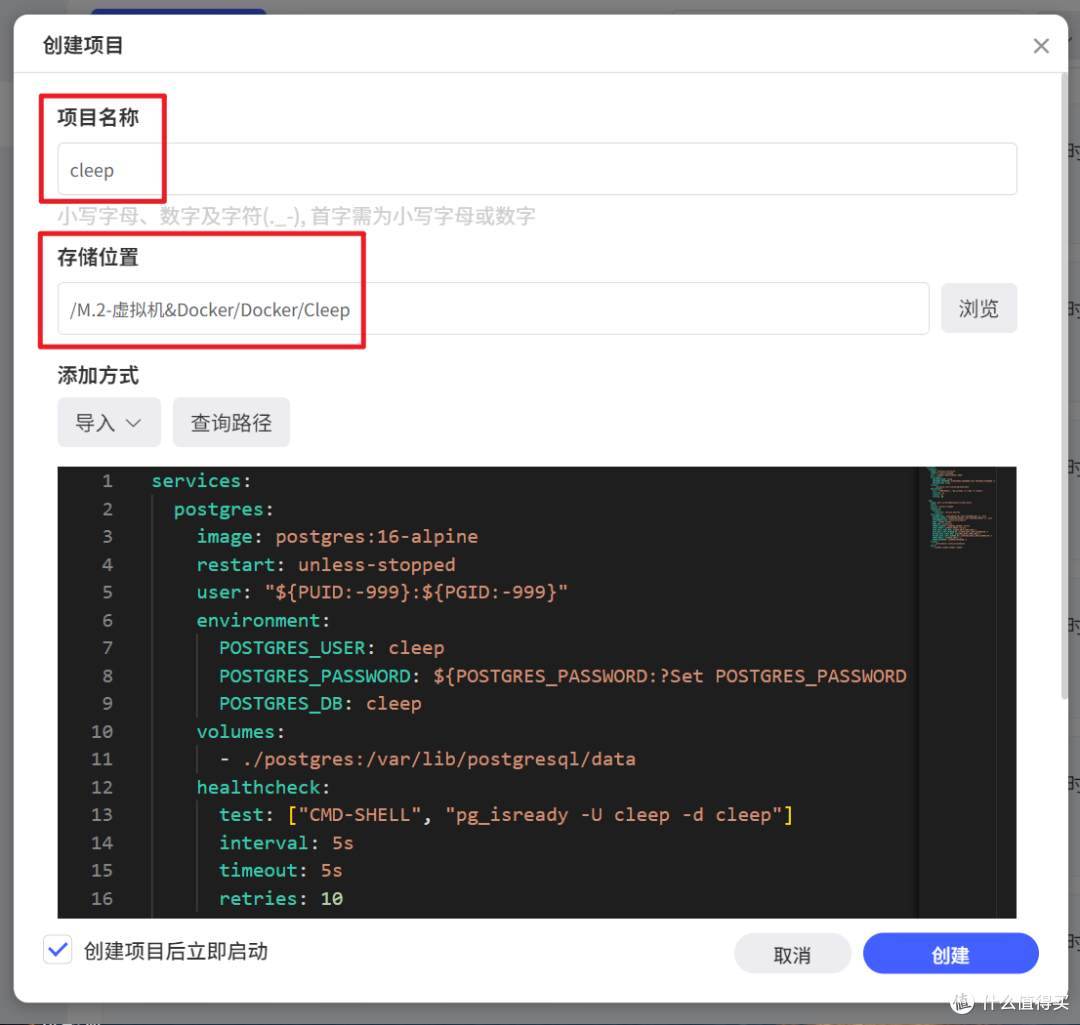Click line 'POSTGRES_USER: cleep'

click(x=331, y=648)
